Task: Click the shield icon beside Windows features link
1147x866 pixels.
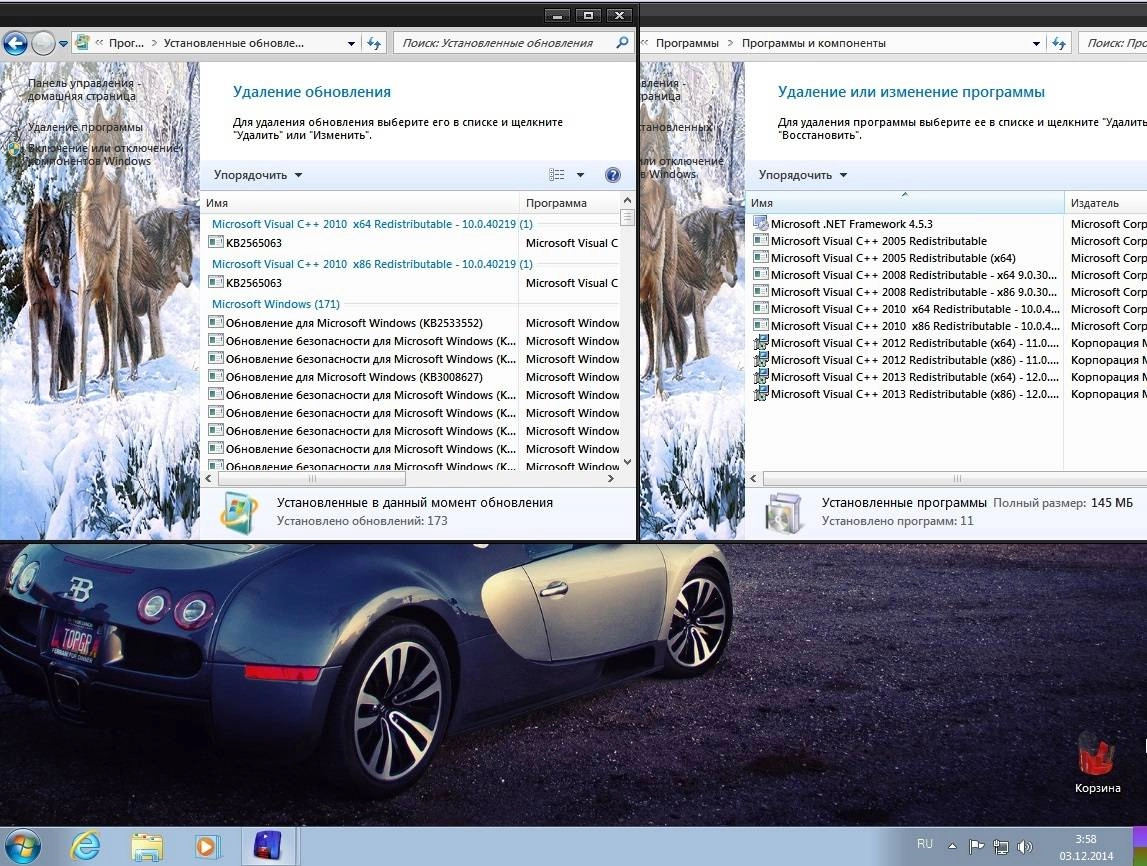Action: pos(15,149)
